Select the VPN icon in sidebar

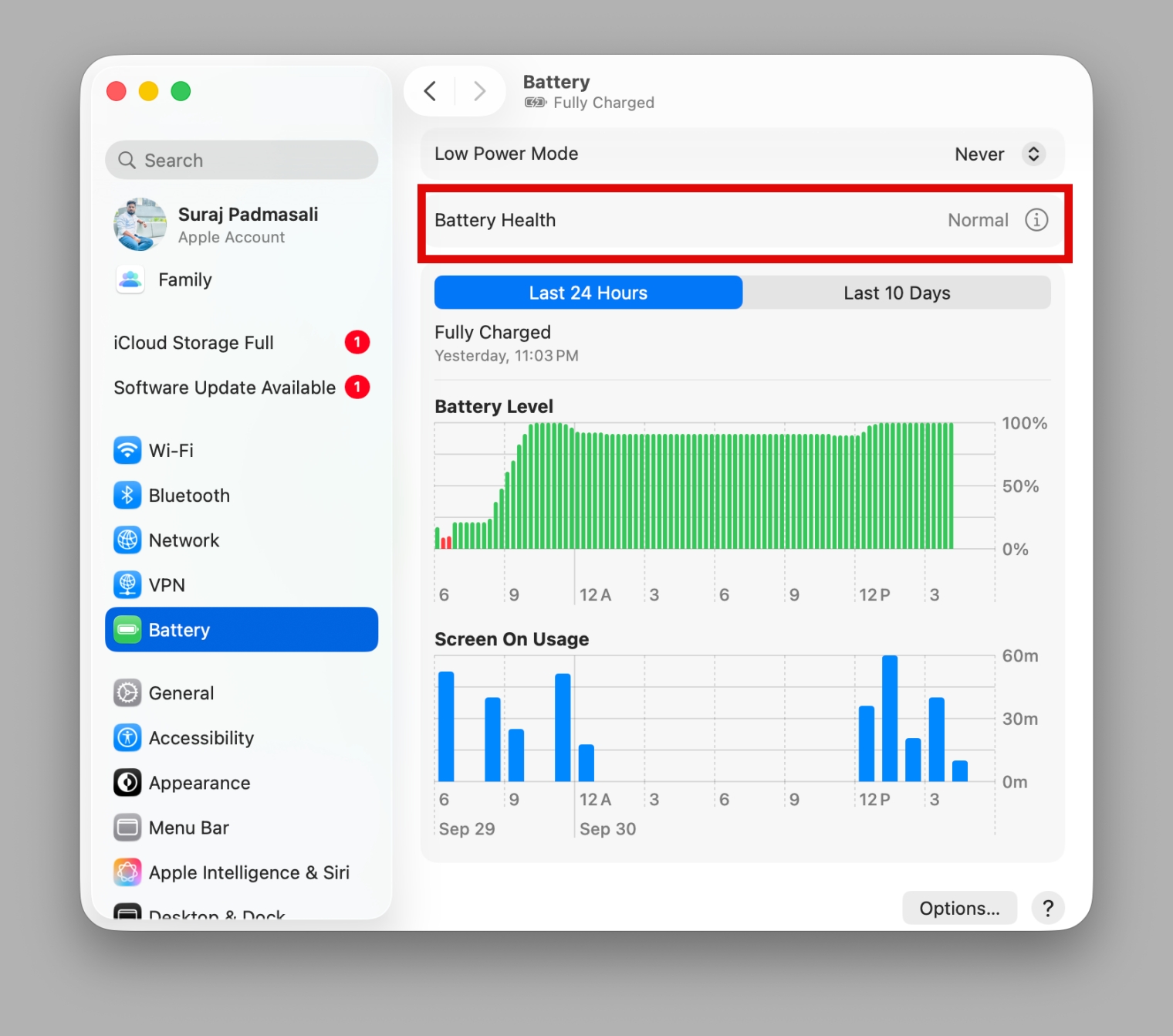127,584
